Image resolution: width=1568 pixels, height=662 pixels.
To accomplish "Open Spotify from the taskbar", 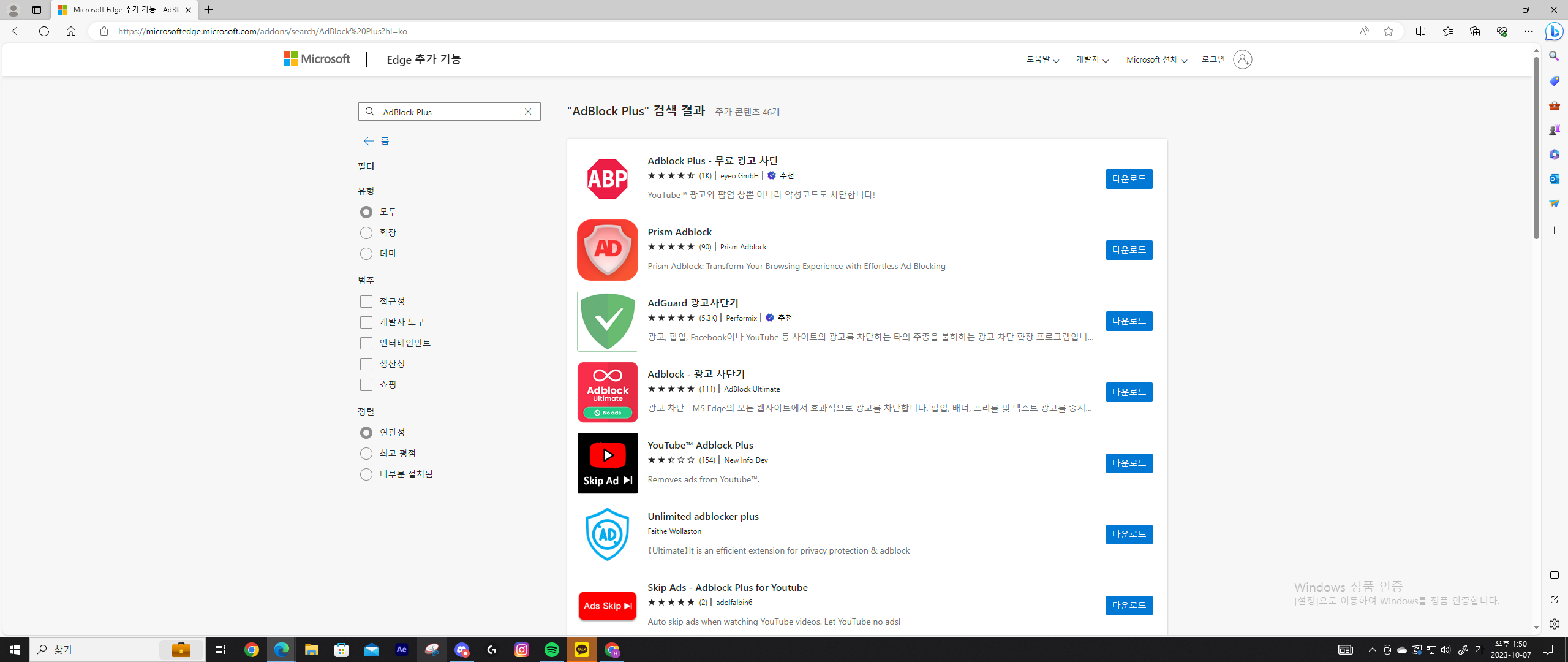I will click(551, 650).
